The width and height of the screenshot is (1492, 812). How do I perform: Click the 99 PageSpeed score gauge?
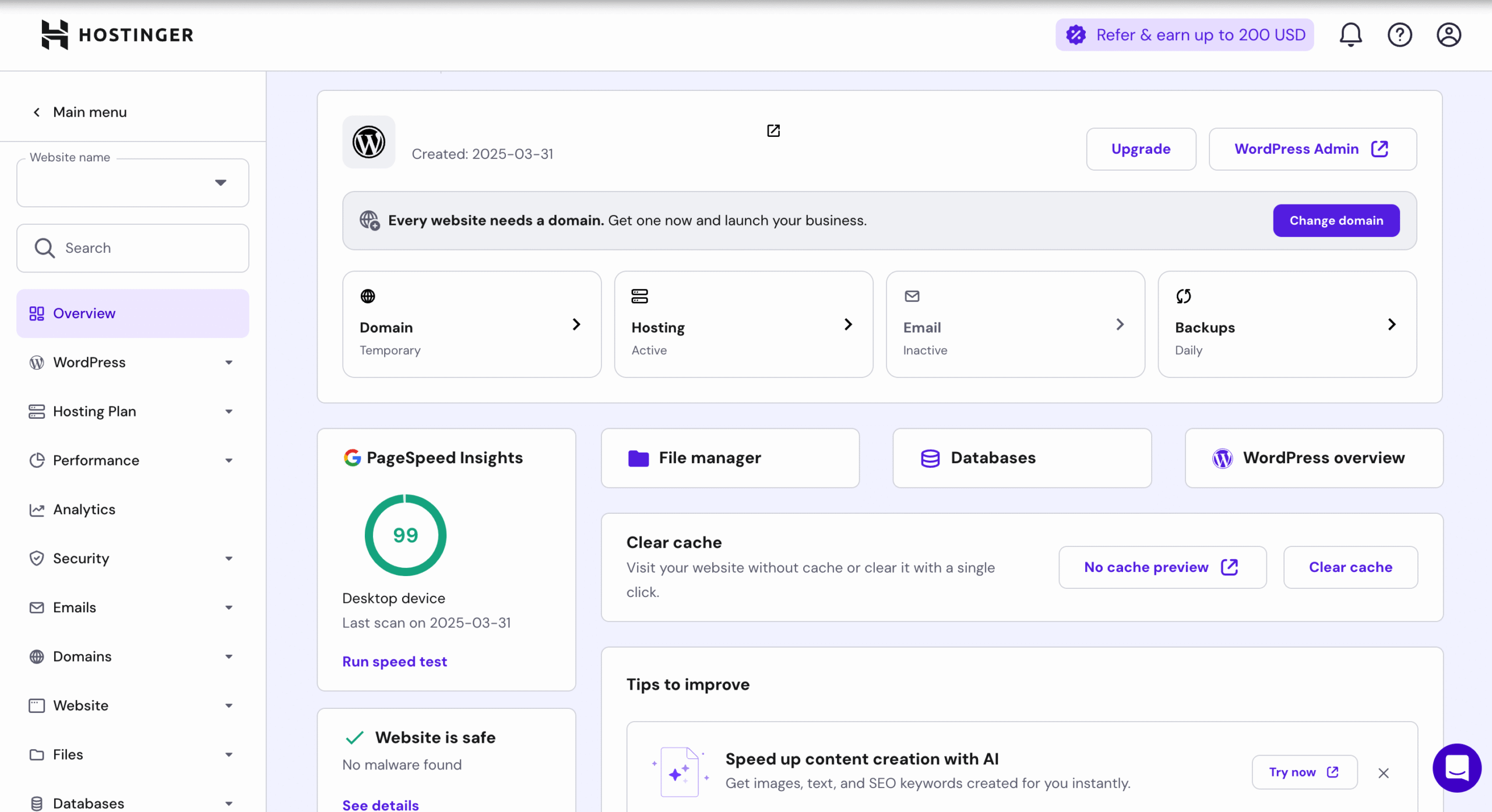(x=406, y=535)
